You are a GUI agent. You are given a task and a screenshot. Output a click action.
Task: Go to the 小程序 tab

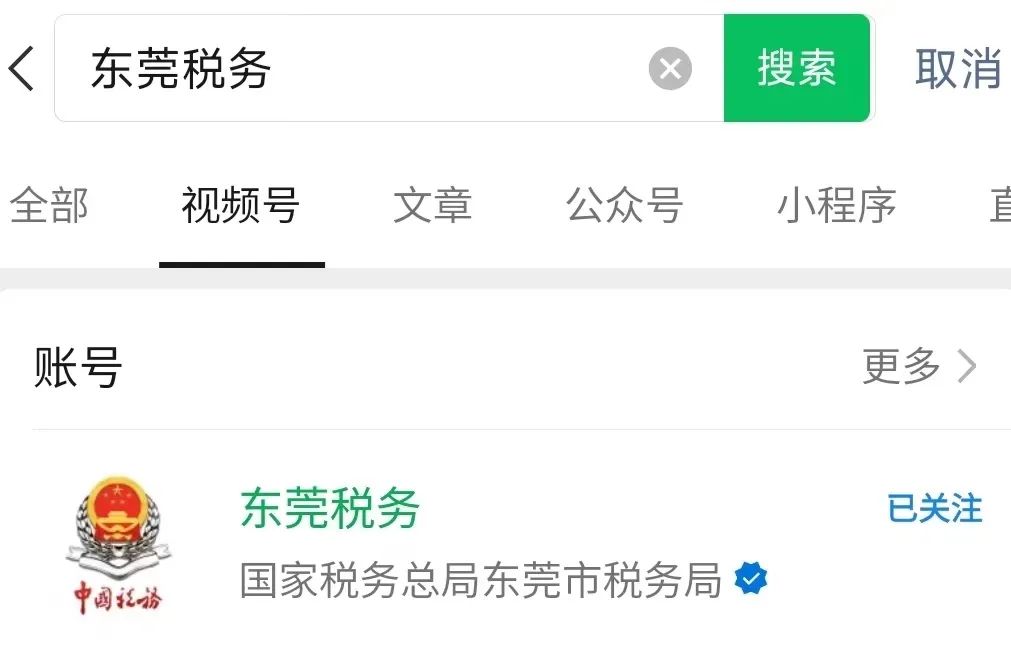837,206
